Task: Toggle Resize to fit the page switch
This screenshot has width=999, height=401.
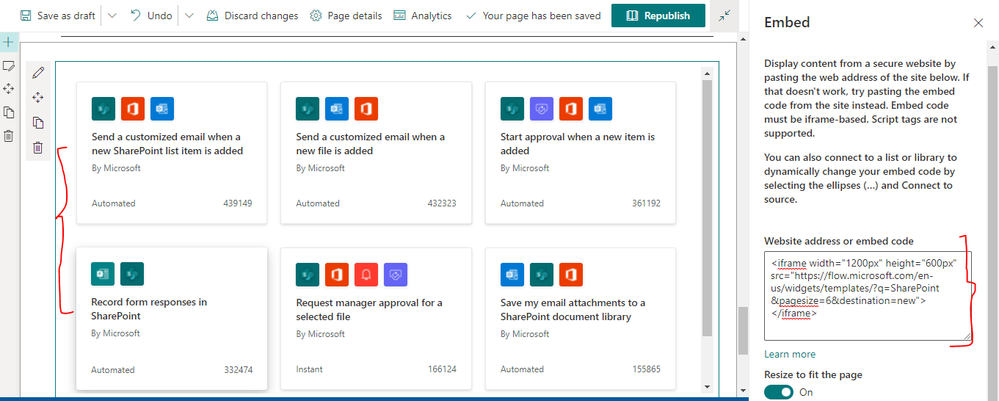Action: 779,392
